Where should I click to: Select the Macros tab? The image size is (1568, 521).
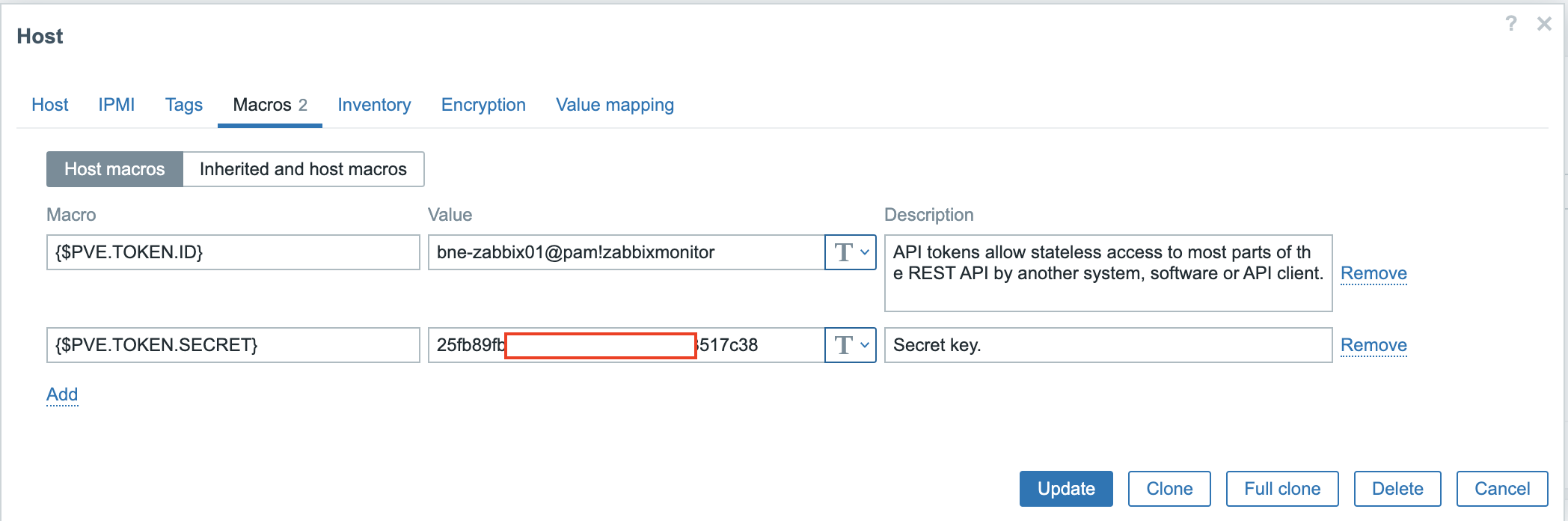(269, 105)
